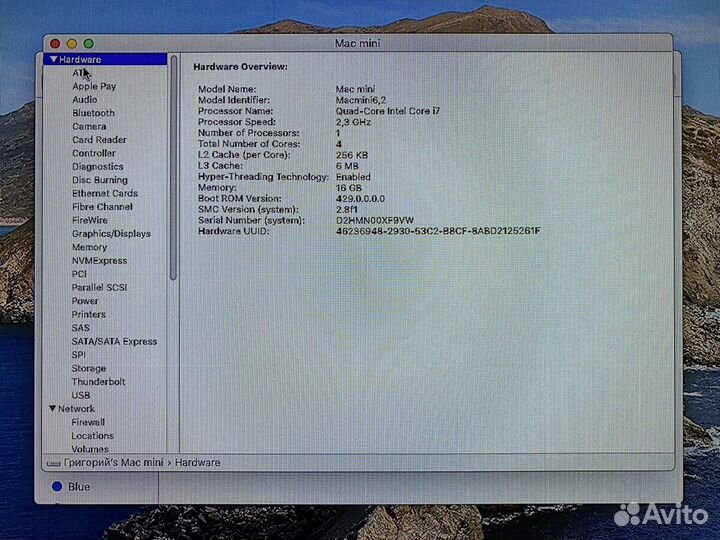Select Card Reader in the sidebar
This screenshot has width=720, height=540.
click(99, 140)
